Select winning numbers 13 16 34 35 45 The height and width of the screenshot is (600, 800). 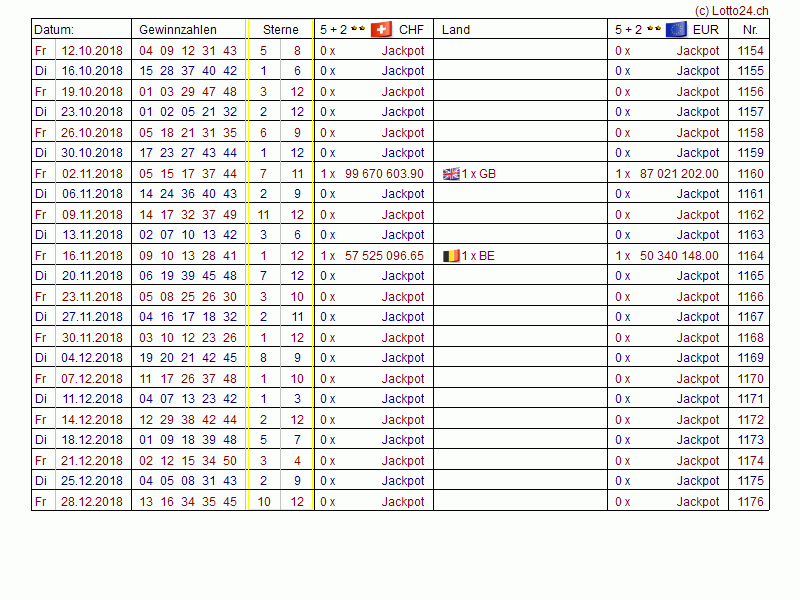coord(188,502)
